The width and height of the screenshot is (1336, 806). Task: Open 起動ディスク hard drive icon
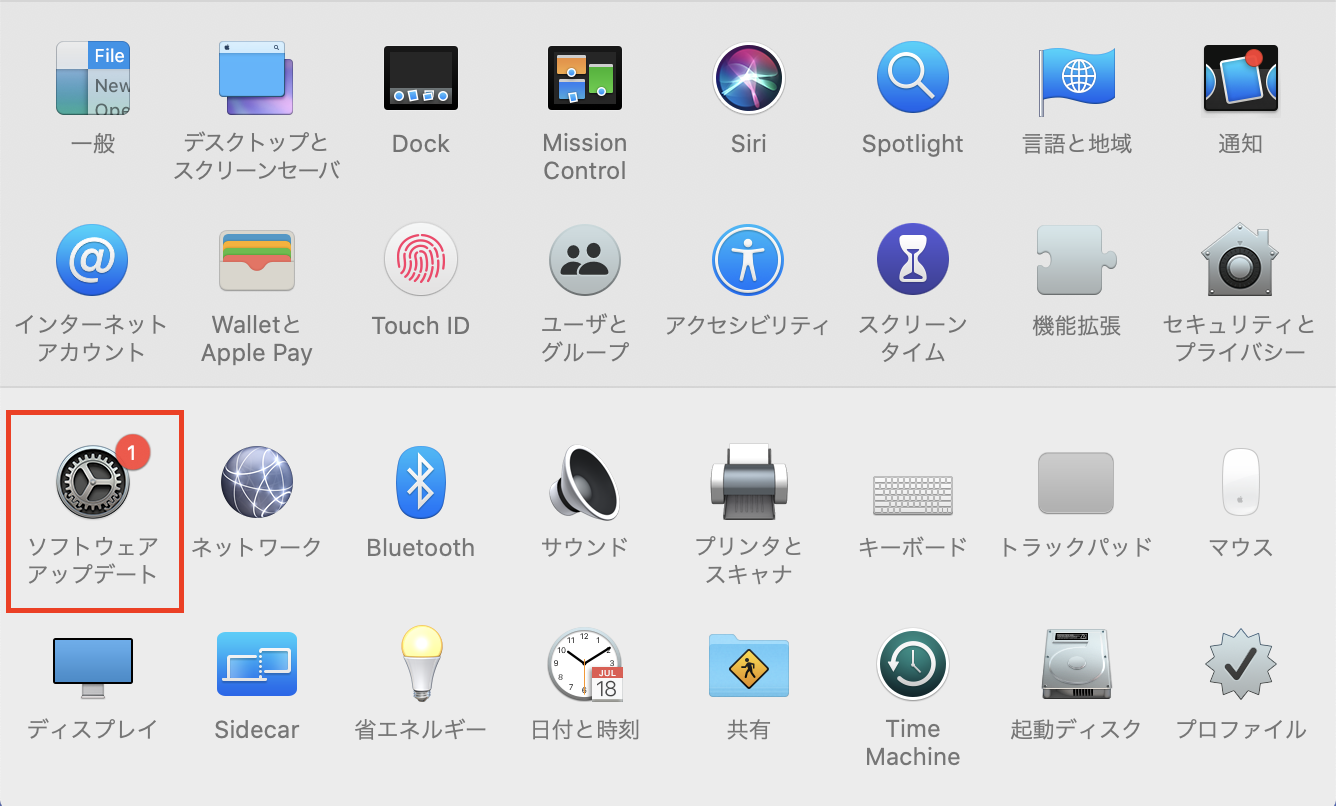1077,664
